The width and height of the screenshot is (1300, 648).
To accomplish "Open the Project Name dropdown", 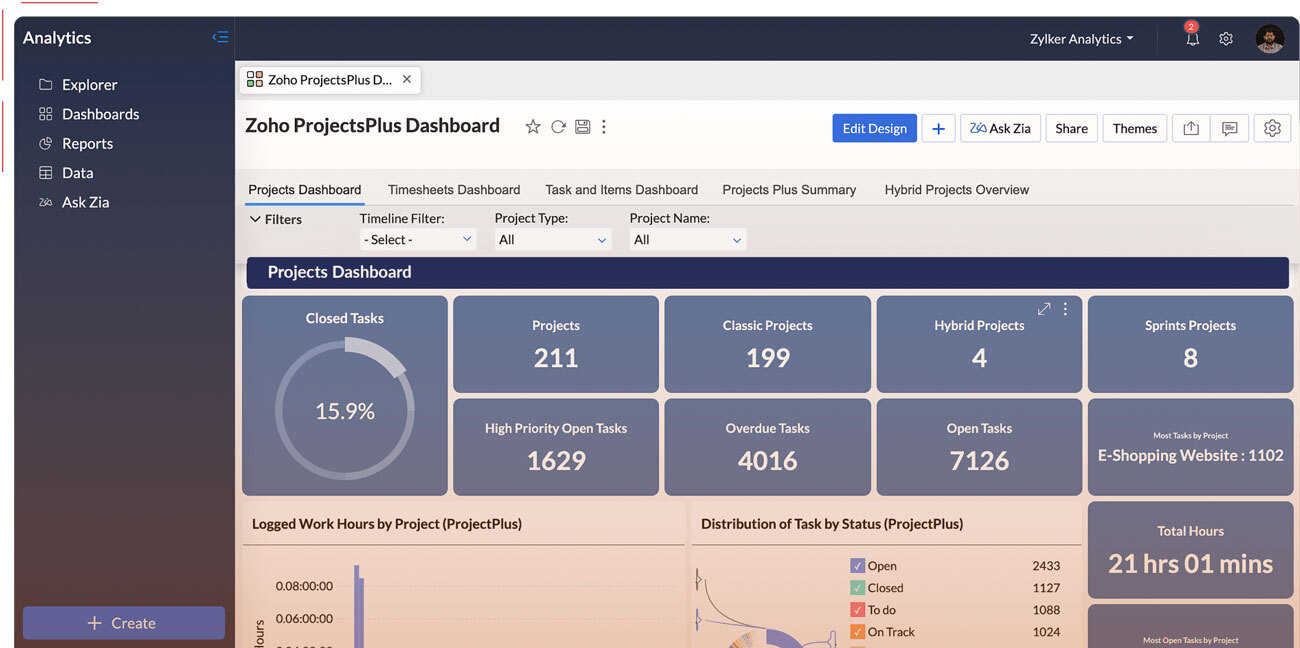I will (688, 240).
